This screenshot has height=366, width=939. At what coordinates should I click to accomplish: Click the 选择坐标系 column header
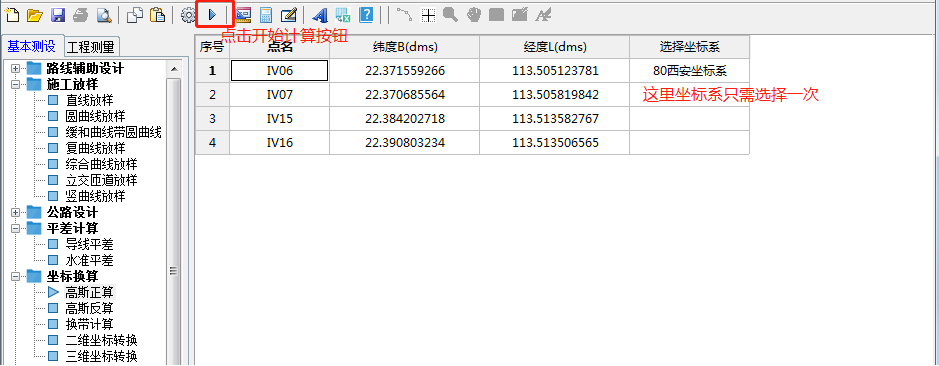tap(689, 47)
